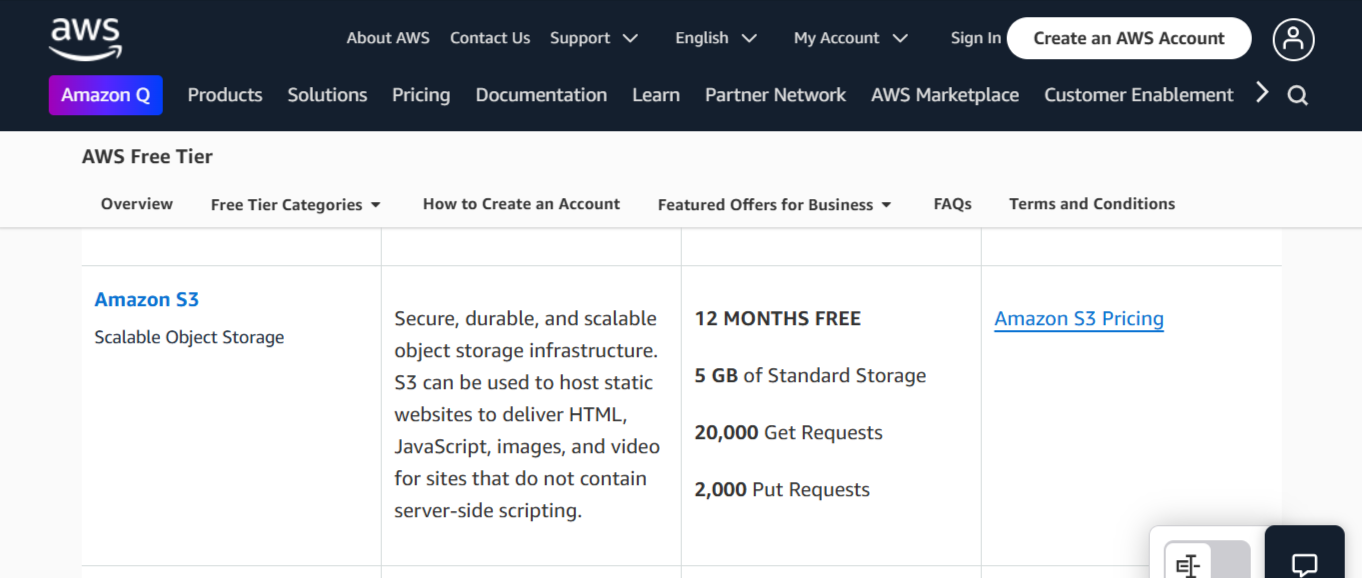Open the Terms and Conditions tab
1362x578 pixels.
1092,204
